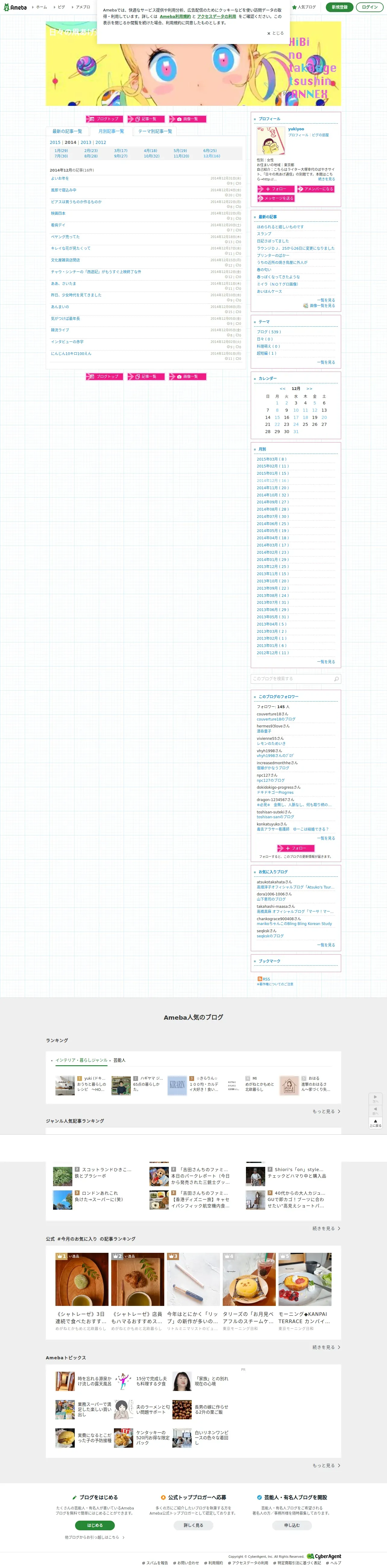This screenshot has width=387, height=1568.
Task: Open the article 文化屋雑貨店閉店
Action: [x=65, y=260]
